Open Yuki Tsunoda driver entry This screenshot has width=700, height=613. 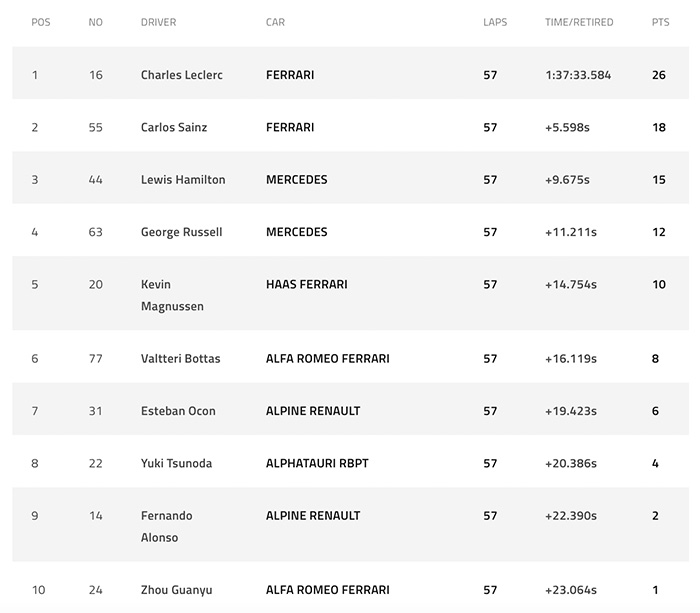(176, 463)
